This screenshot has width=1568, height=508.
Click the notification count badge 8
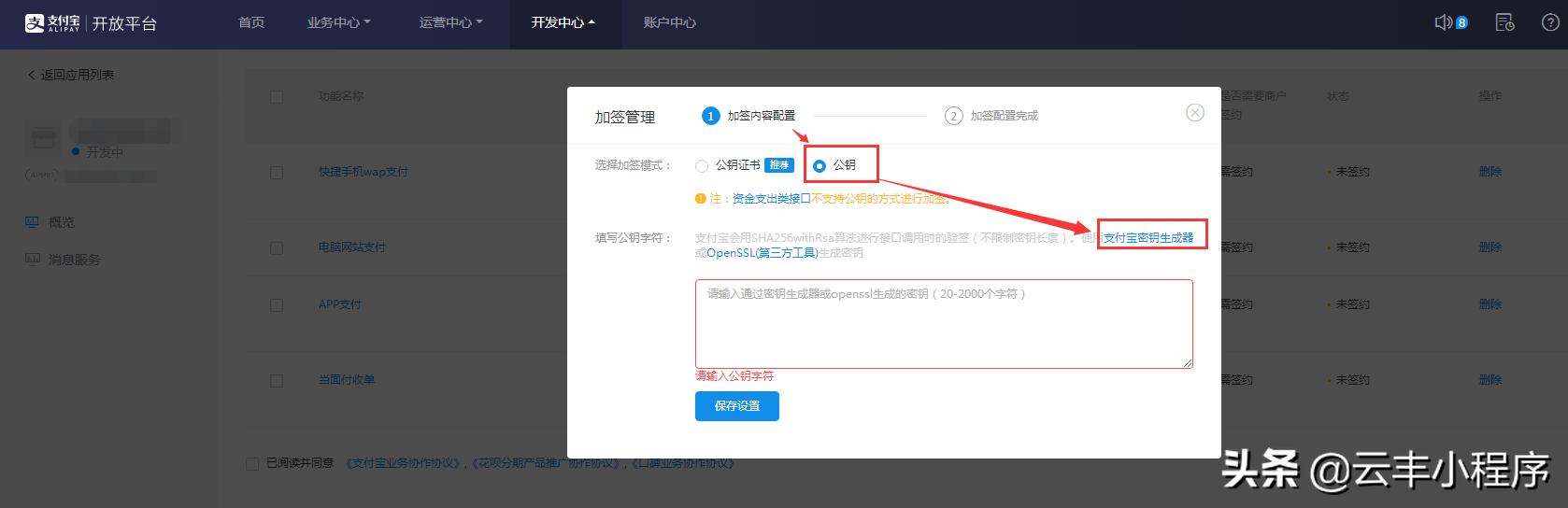pos(1462,22)
